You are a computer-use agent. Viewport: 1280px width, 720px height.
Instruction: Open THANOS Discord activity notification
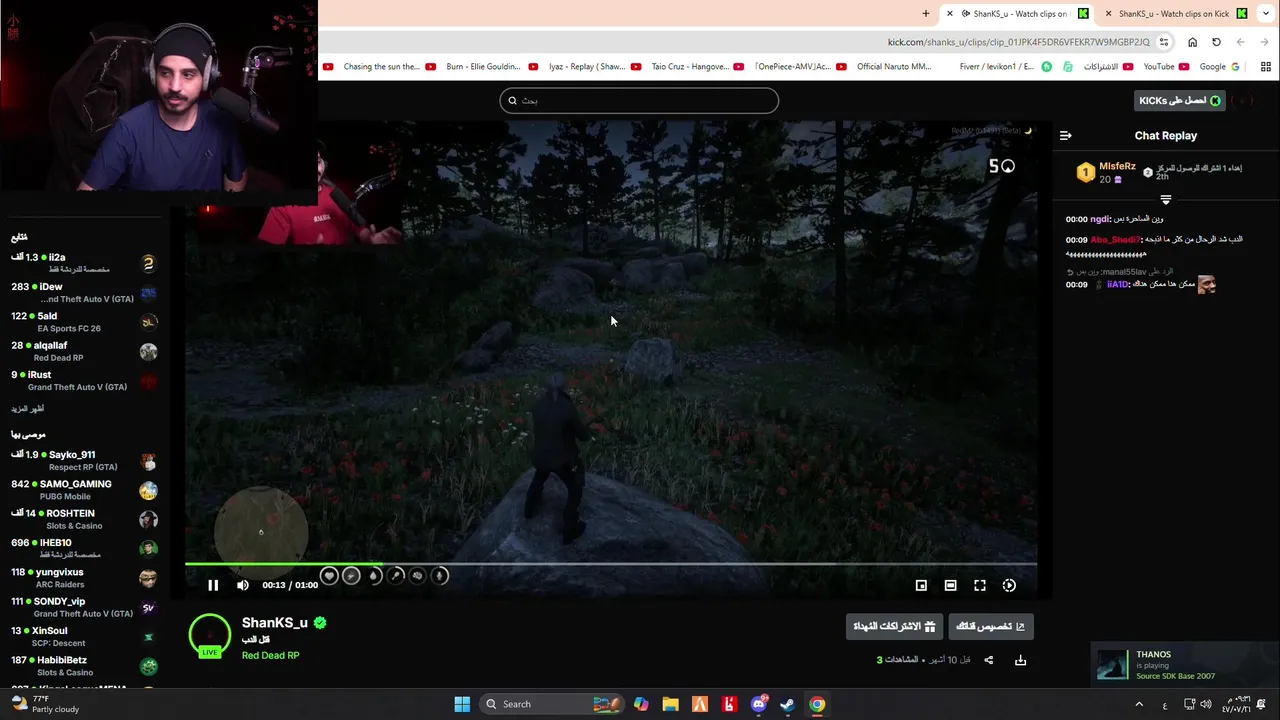click(x=1184, y=665)
